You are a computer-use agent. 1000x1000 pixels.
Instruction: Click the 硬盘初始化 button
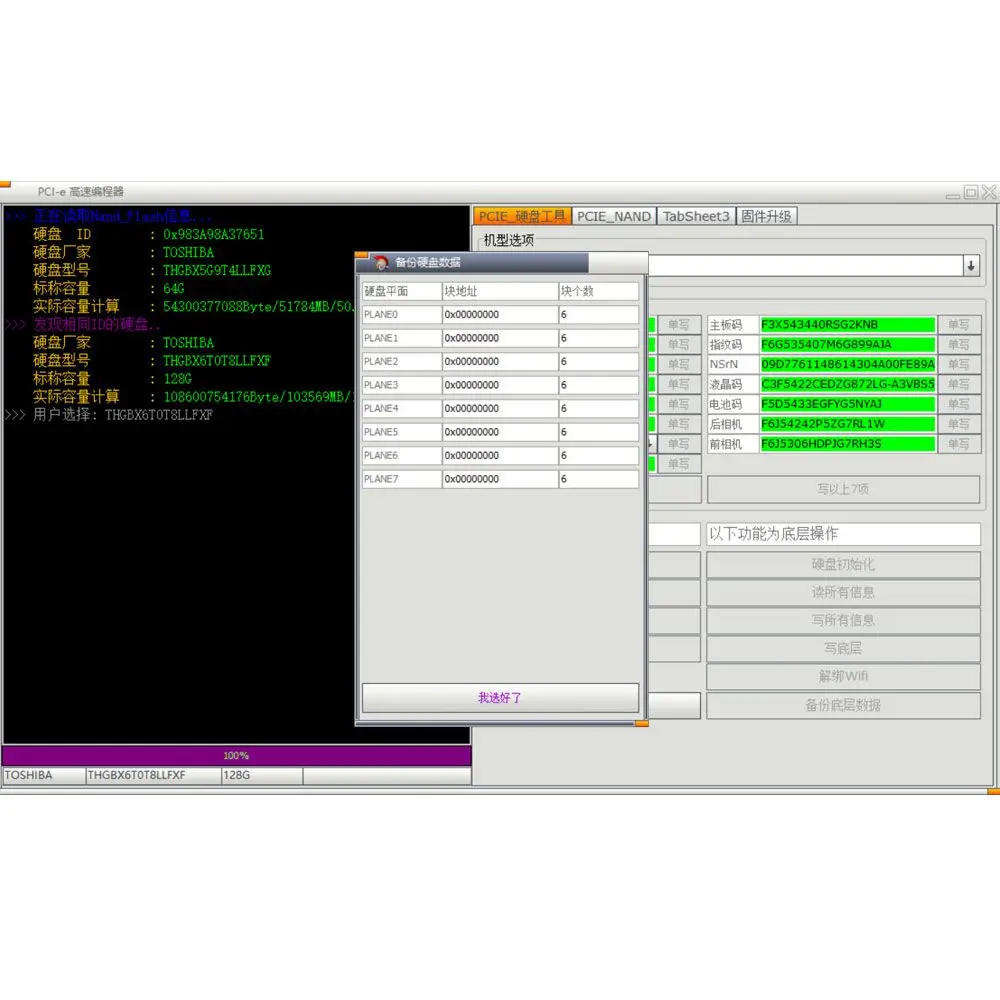[x=843, y=564]
